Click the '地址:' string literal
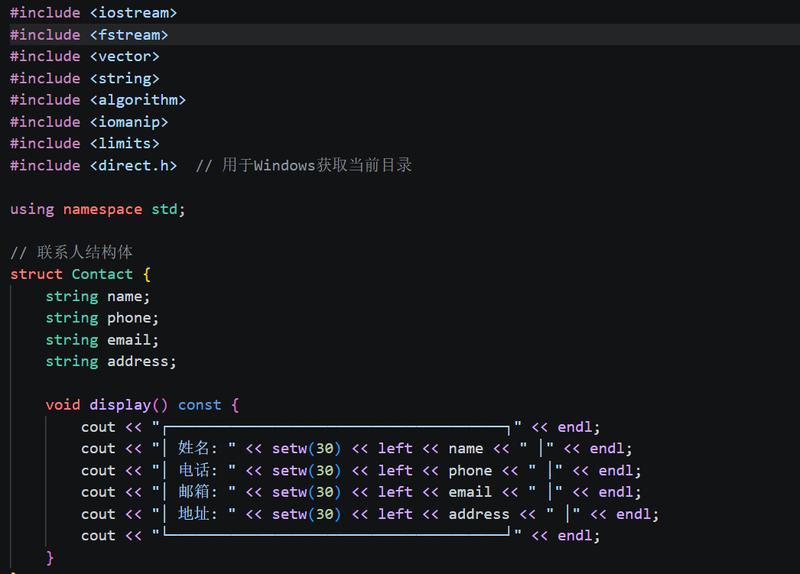Image resolution: width=800 pixels, height=574 pixels. [x=197, y=513]
